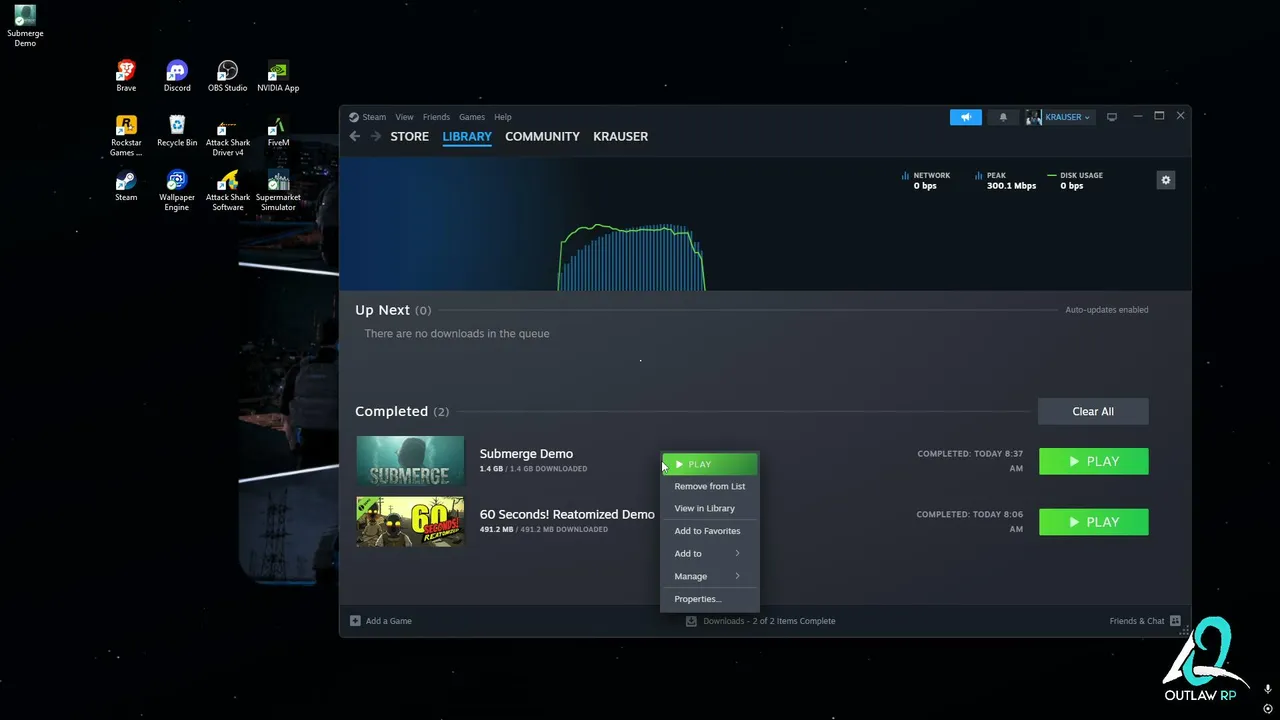Open the FiveM desktop shortcut
Screen dimensions: 1280x720
pos(278,131)
